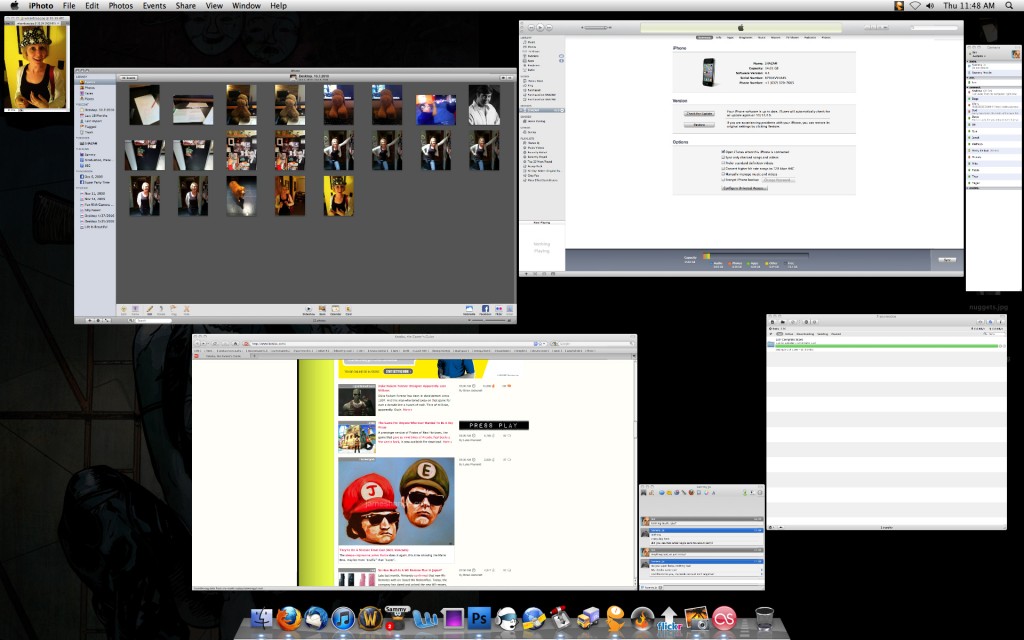Start a Slideshow from iPhoto toolbar

pyautogui.click(x=308, y=309)
